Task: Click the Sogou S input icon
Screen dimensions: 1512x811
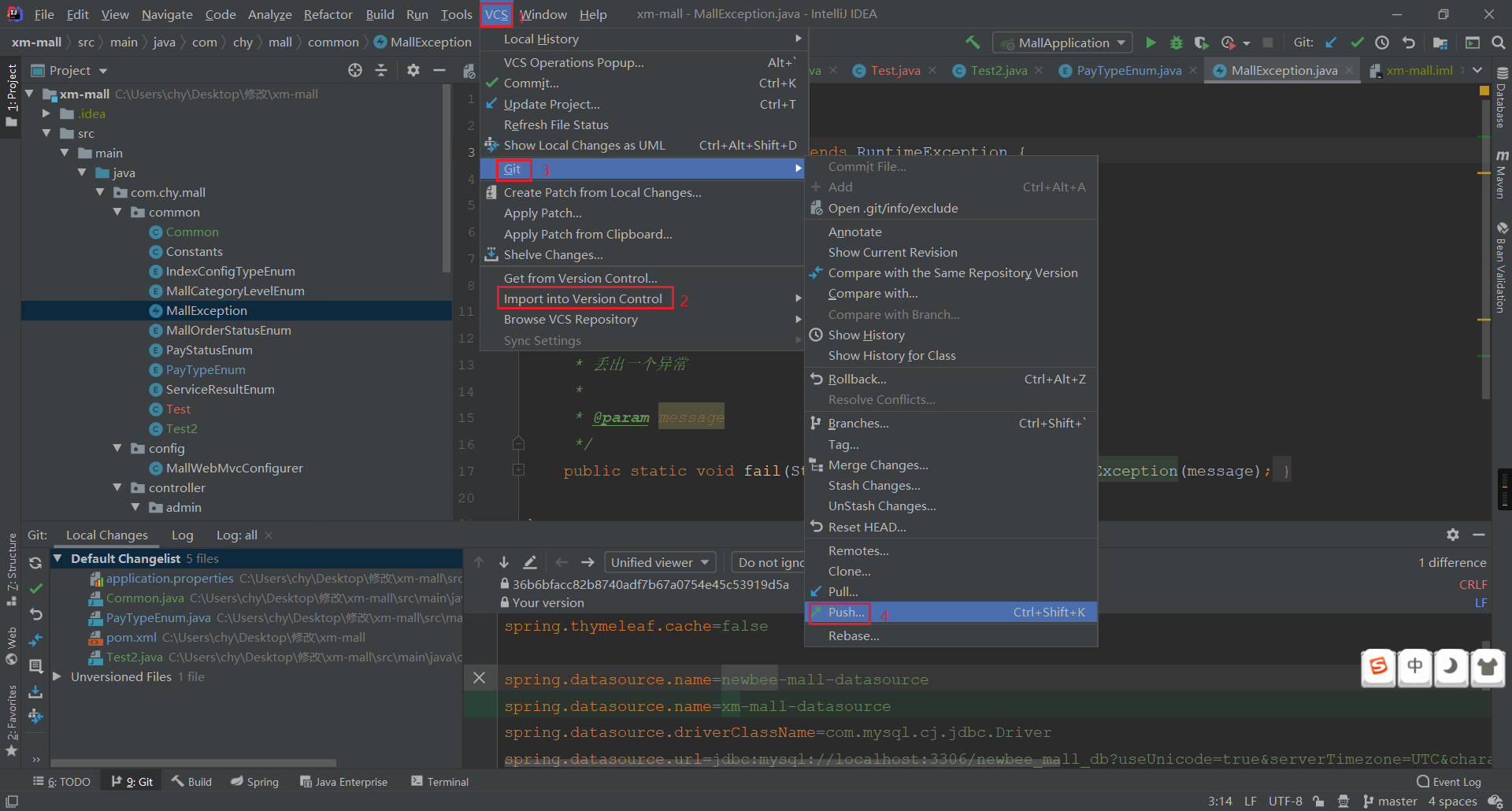Action: (1379, 666)
